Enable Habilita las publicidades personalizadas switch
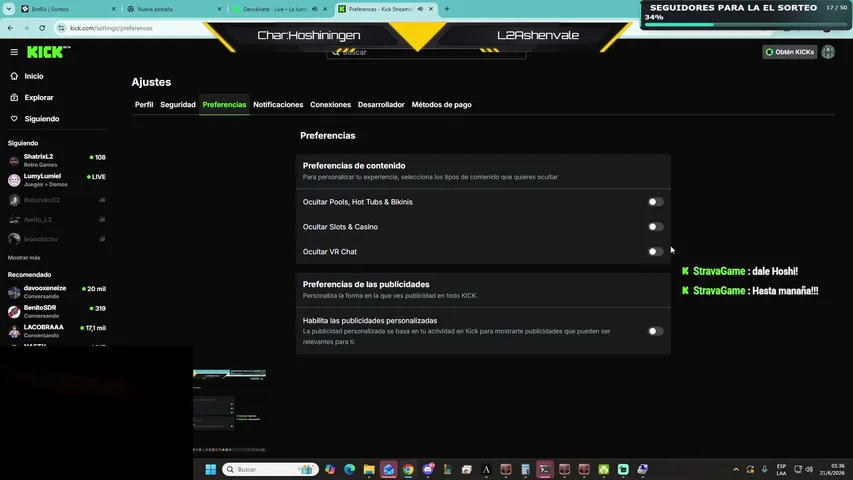Image resolution: width=853 pixels, height=480 pixels. point(656,331)
